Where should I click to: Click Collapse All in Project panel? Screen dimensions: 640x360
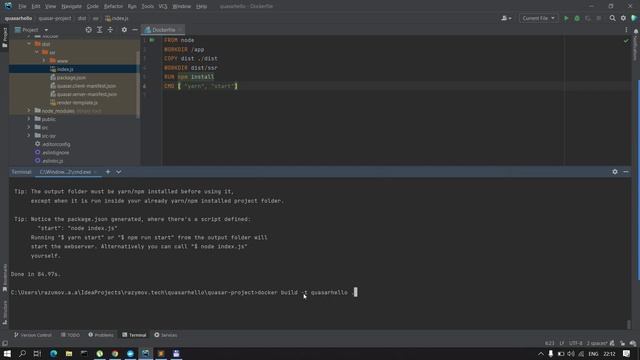[x=110, y=30]
